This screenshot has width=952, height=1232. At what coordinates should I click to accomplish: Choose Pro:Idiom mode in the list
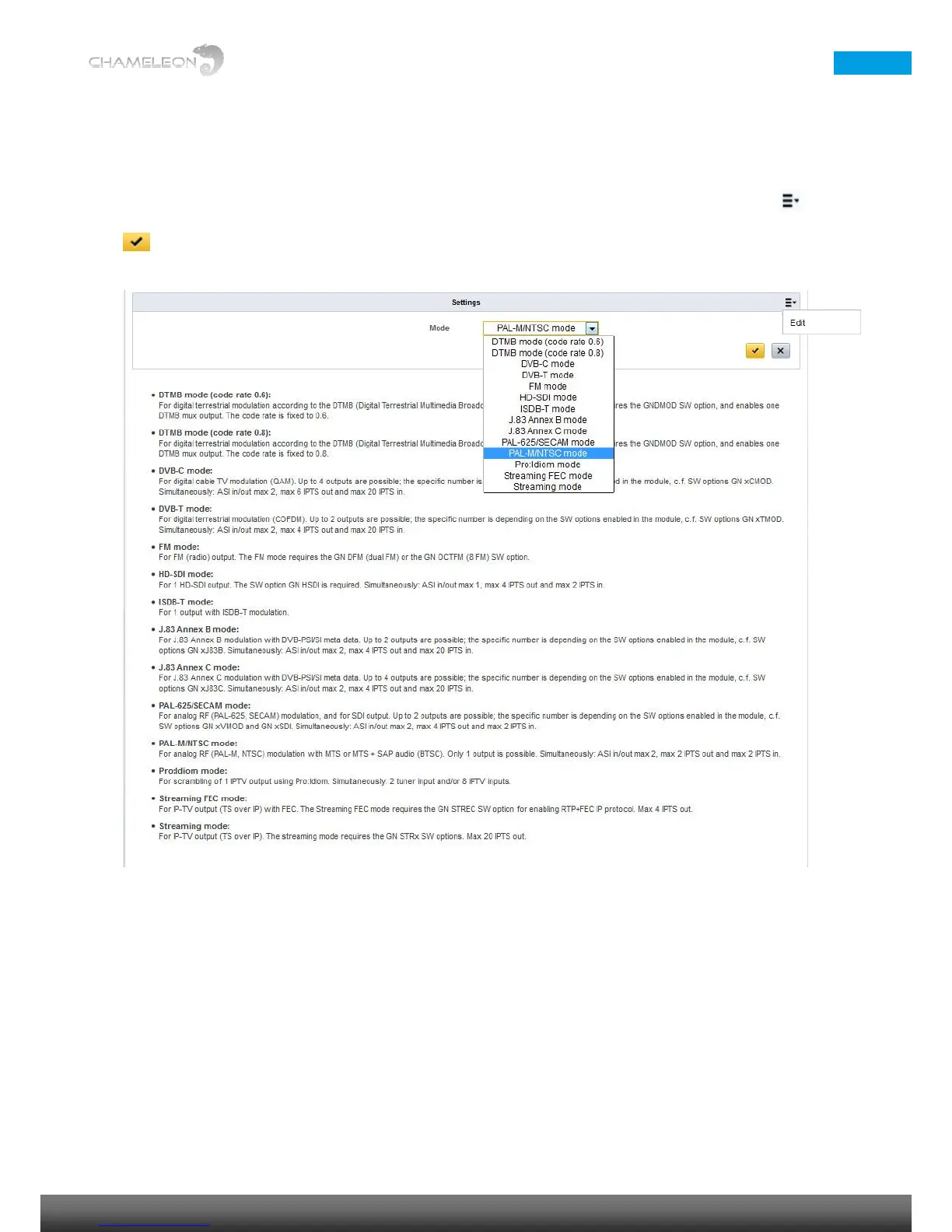click(x=548, y=464)
